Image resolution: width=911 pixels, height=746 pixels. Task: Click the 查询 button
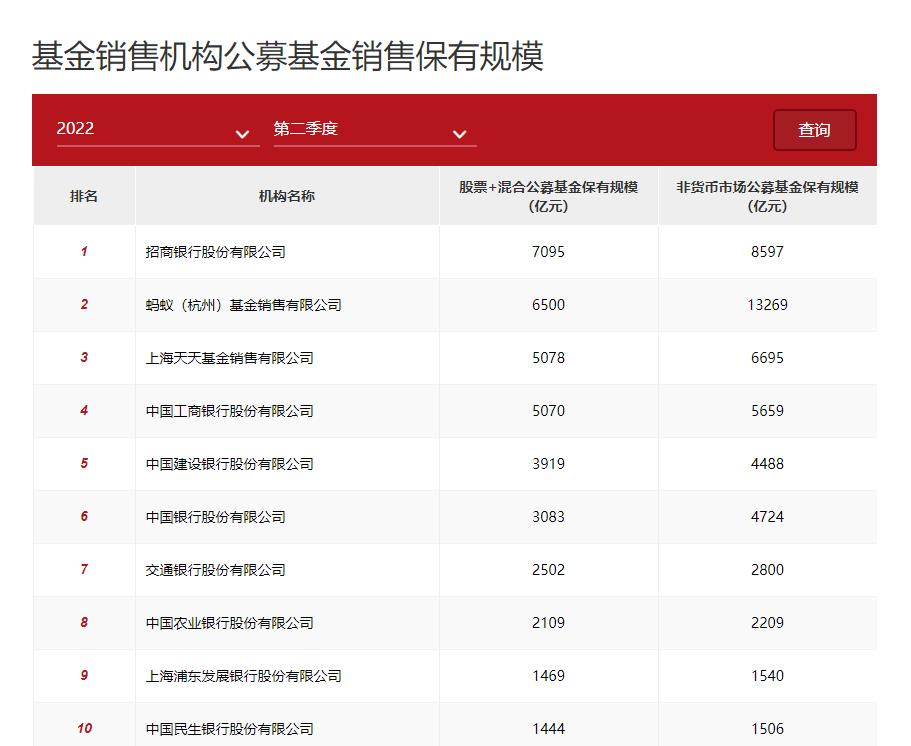(815, 130)
